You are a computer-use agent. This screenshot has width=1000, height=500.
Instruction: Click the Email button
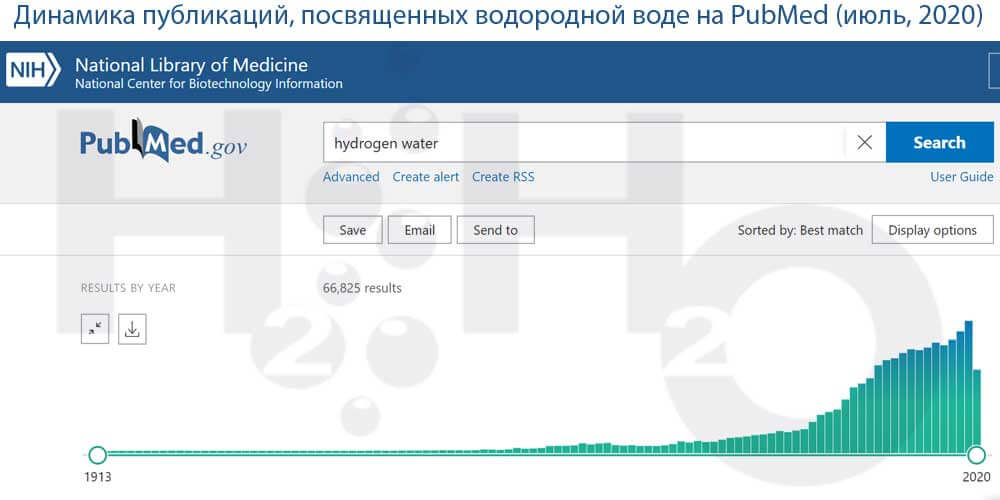tap(420, 230)
